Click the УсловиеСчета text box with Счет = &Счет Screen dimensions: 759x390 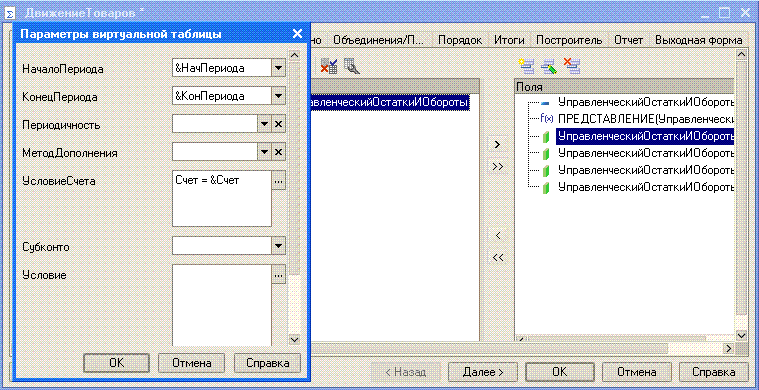(x=222, y=198)
